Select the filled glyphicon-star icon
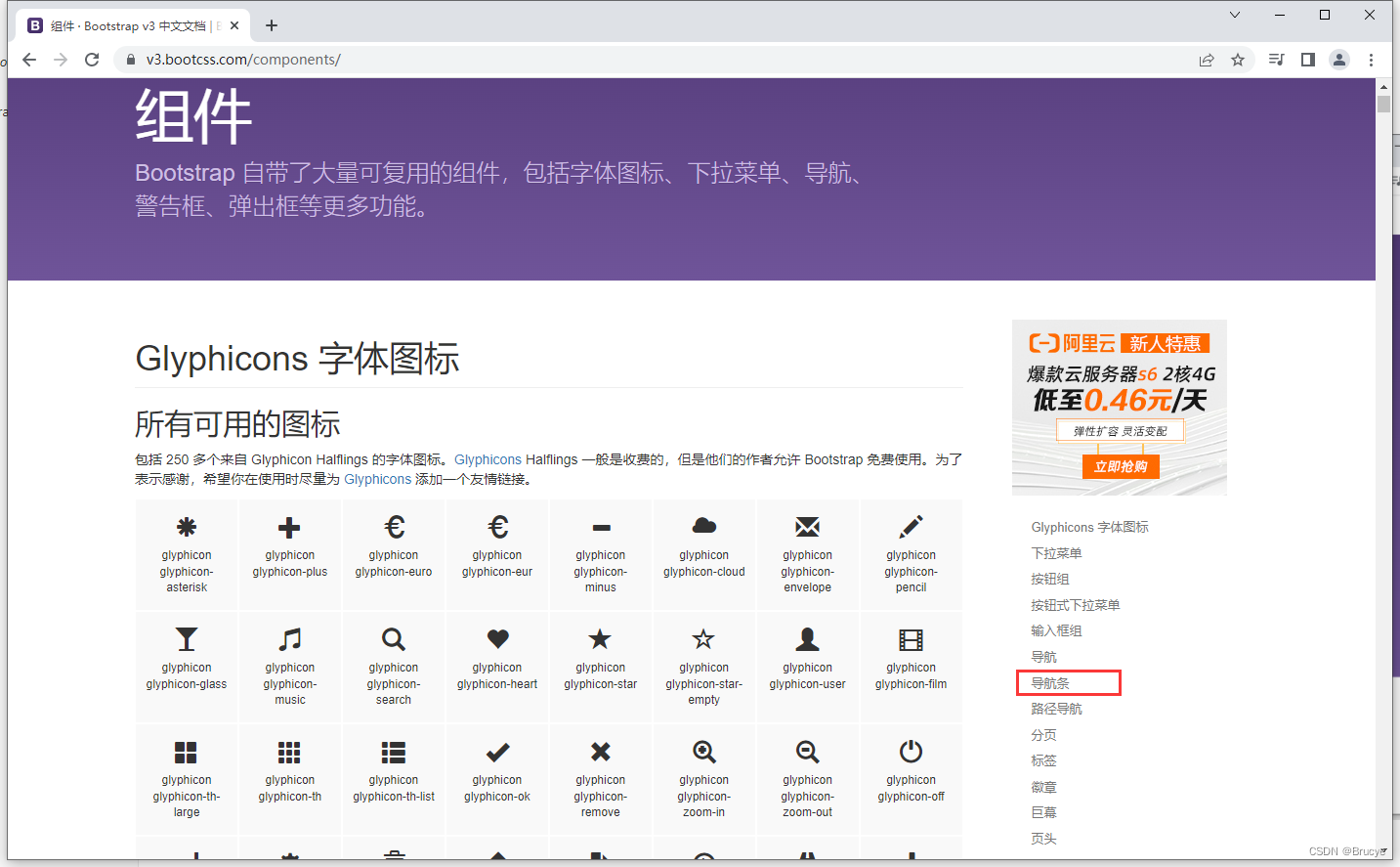This screenshot has width=1400, height=867. pyautogui.click(x=600, y=638)
